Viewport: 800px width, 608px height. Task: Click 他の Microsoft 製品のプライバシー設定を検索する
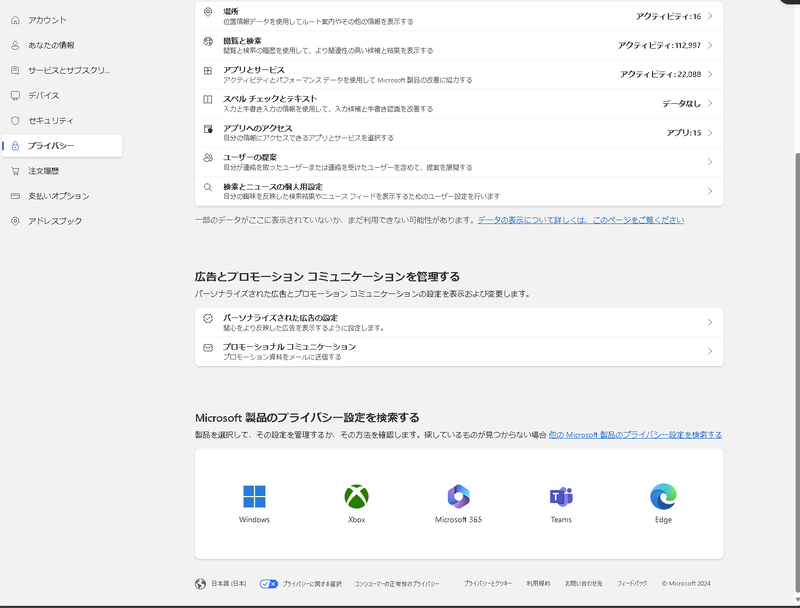click(x=637, y=434)
